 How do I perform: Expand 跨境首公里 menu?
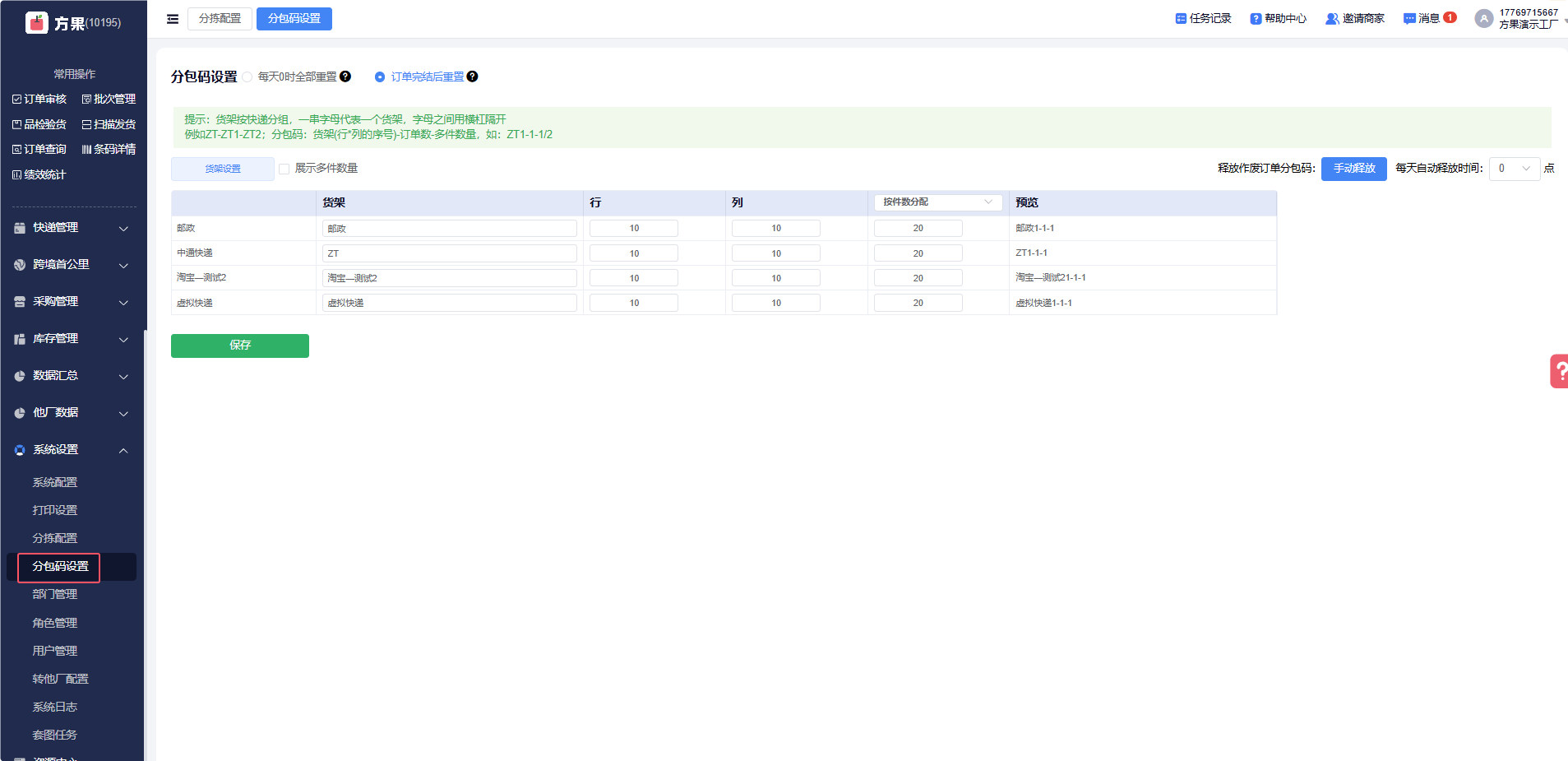pos(72,265)
